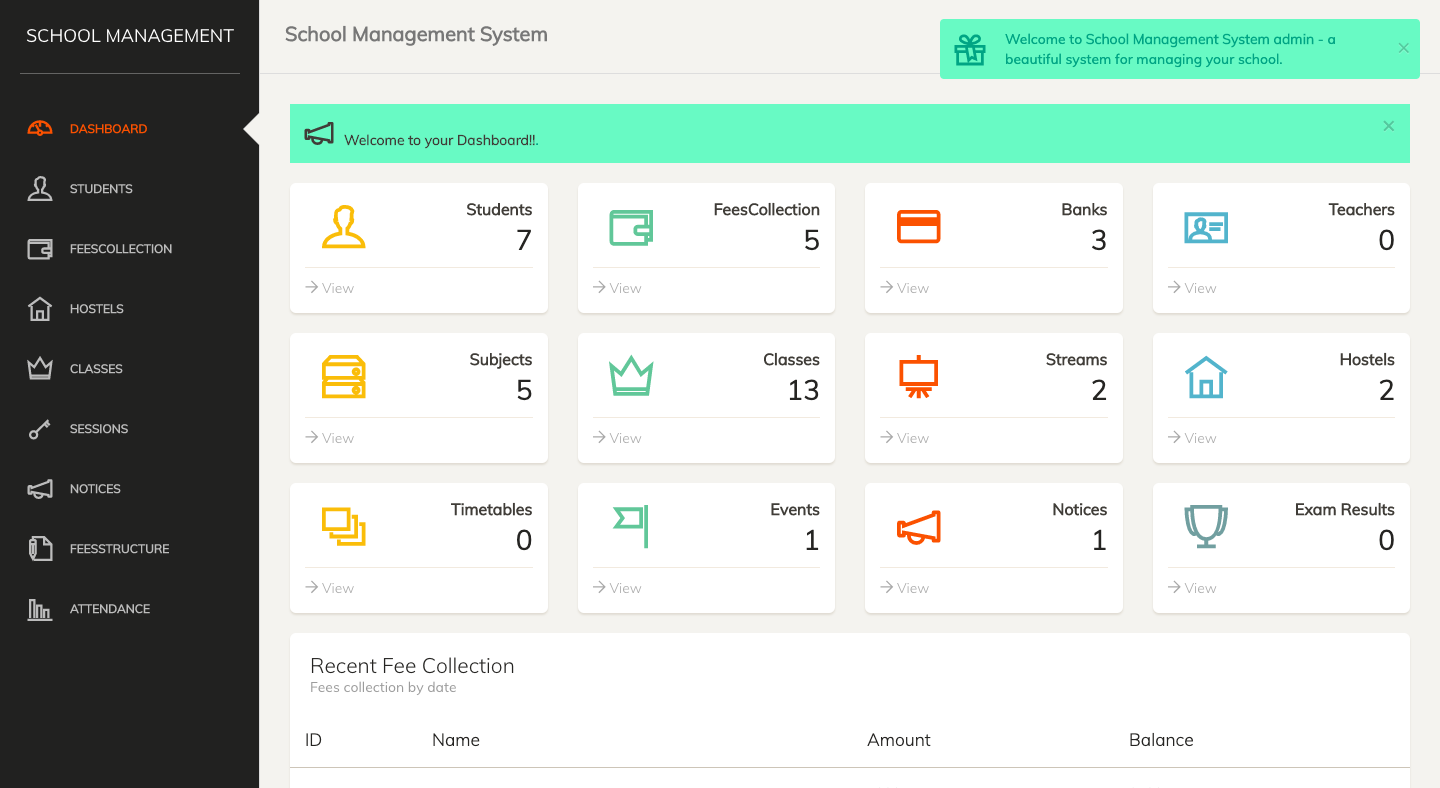
Task: Close the Welcome to your Dashboard banner
Action: point(1388,125)
